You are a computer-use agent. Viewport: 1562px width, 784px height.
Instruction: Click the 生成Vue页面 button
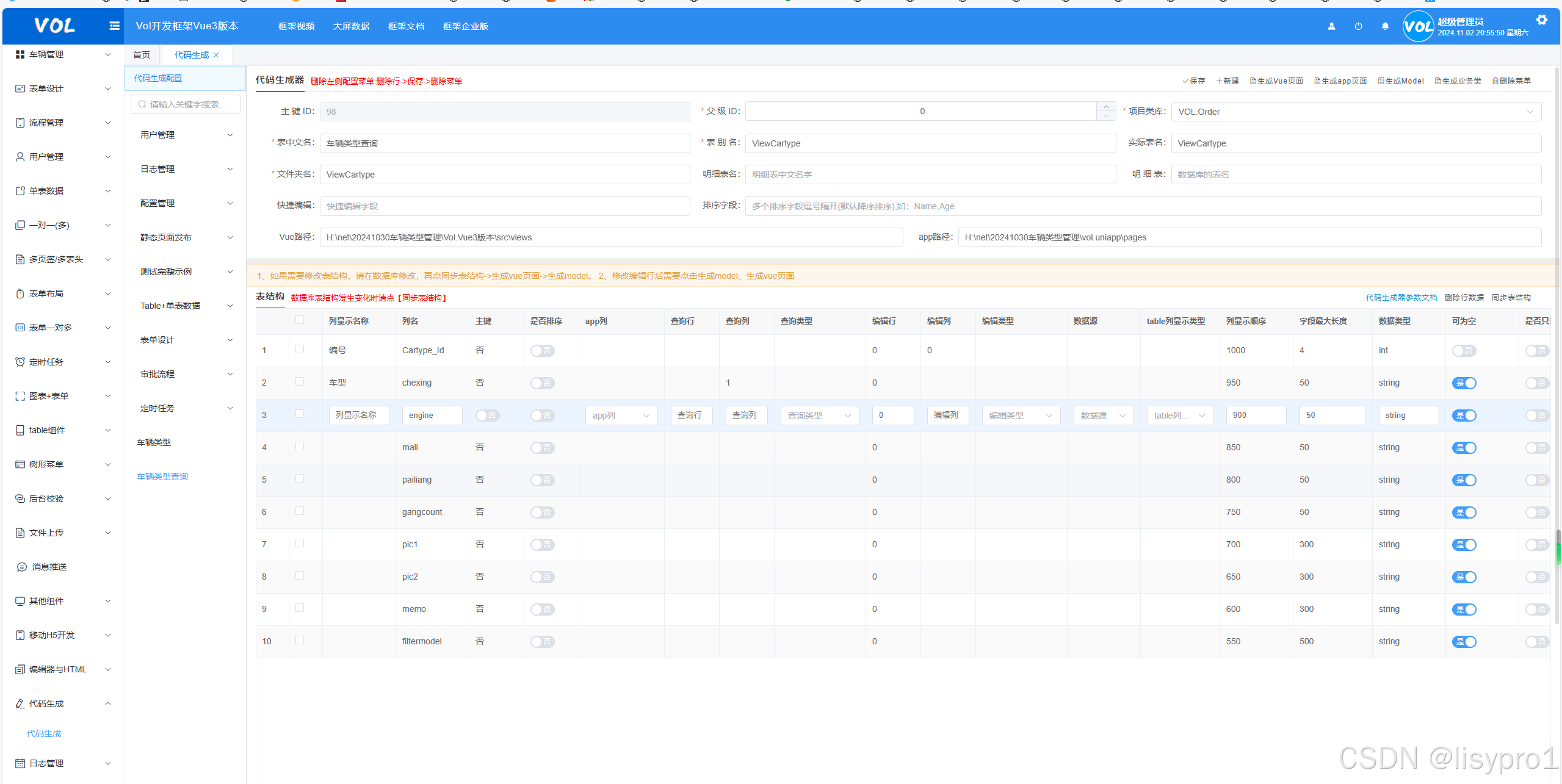[1276, 81]
